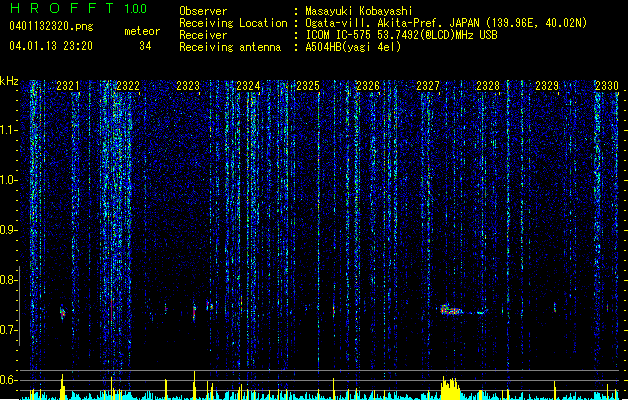Click the 2329 time marker
This screenshot has height=400, width=629.
click(x=547, y=85)
